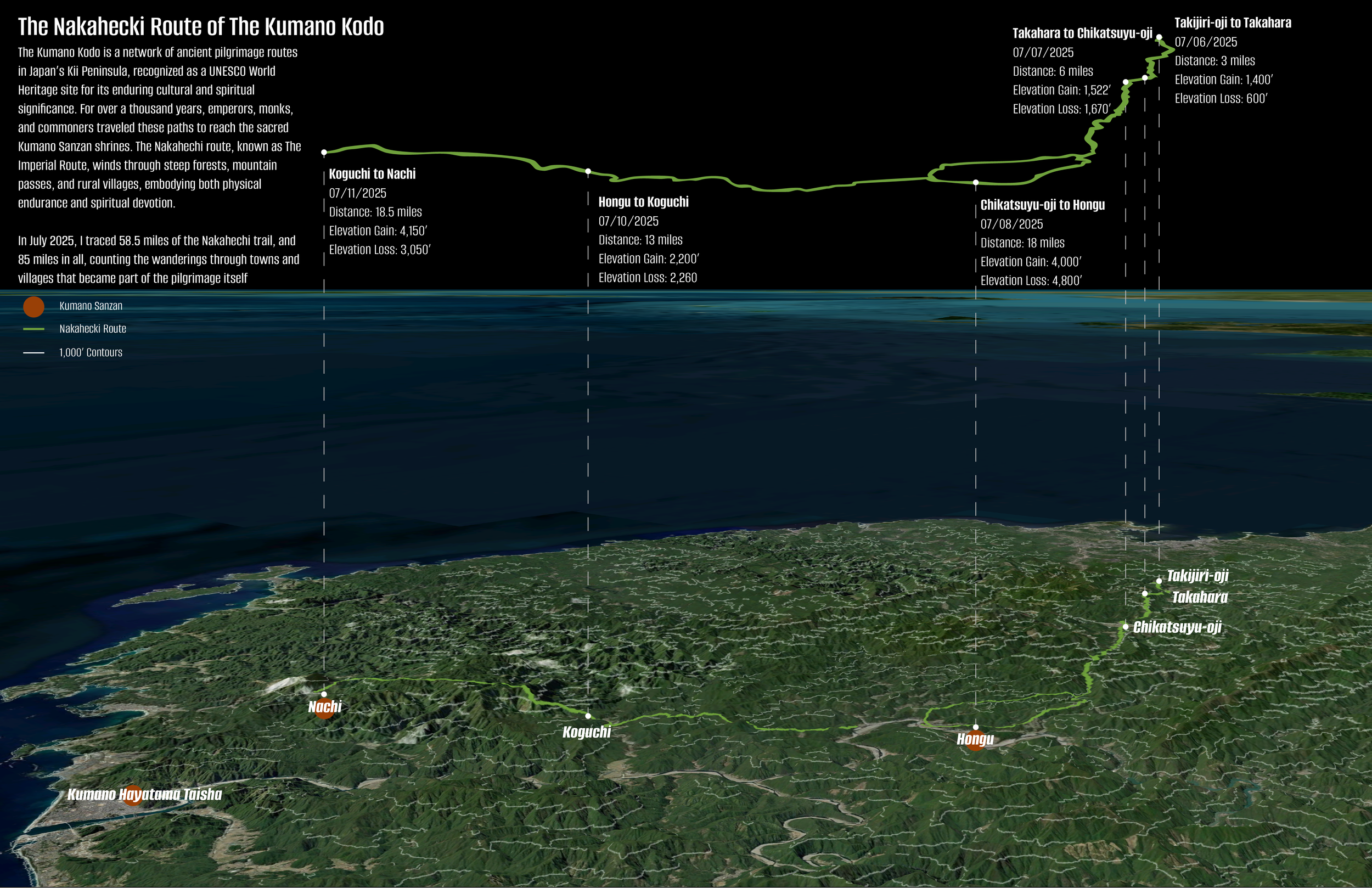Screen dimensions: 1372x888
Task: Click the Takijiri-oji to Takahara heading
Action: click(x=1233, y=23)
